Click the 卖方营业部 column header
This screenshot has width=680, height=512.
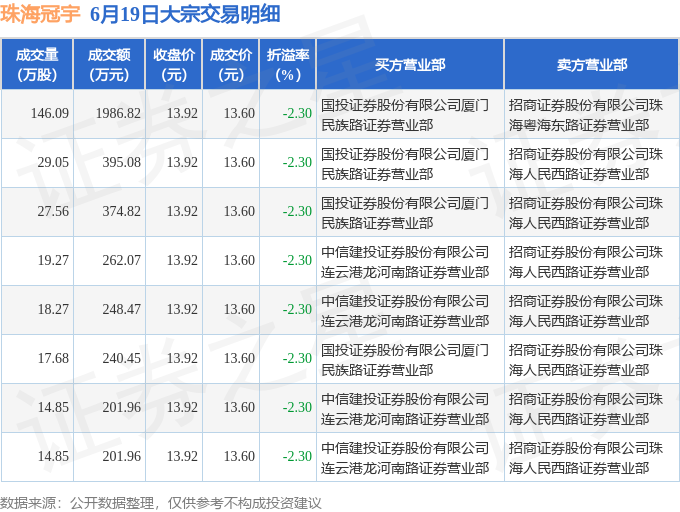592,64
